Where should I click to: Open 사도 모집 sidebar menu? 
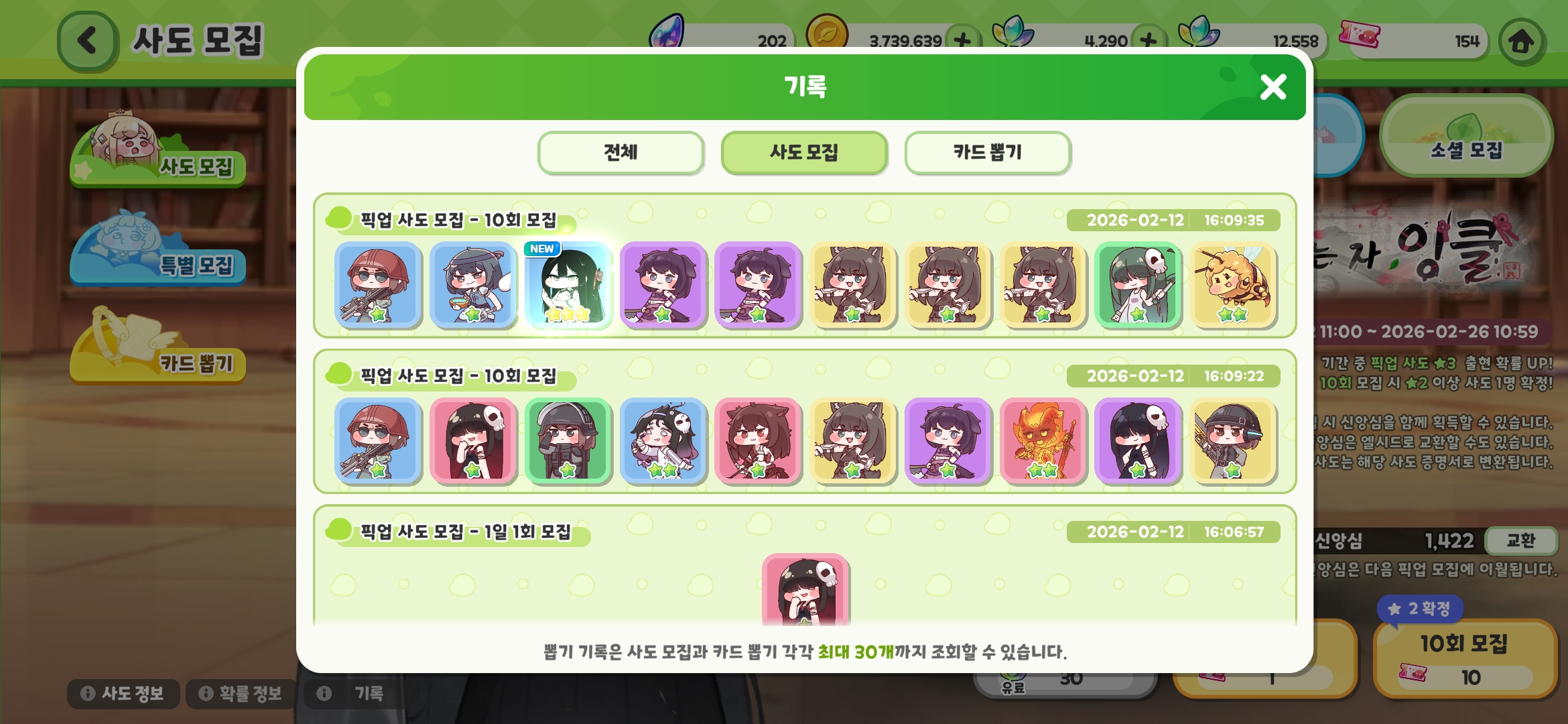tap(157, 151)
